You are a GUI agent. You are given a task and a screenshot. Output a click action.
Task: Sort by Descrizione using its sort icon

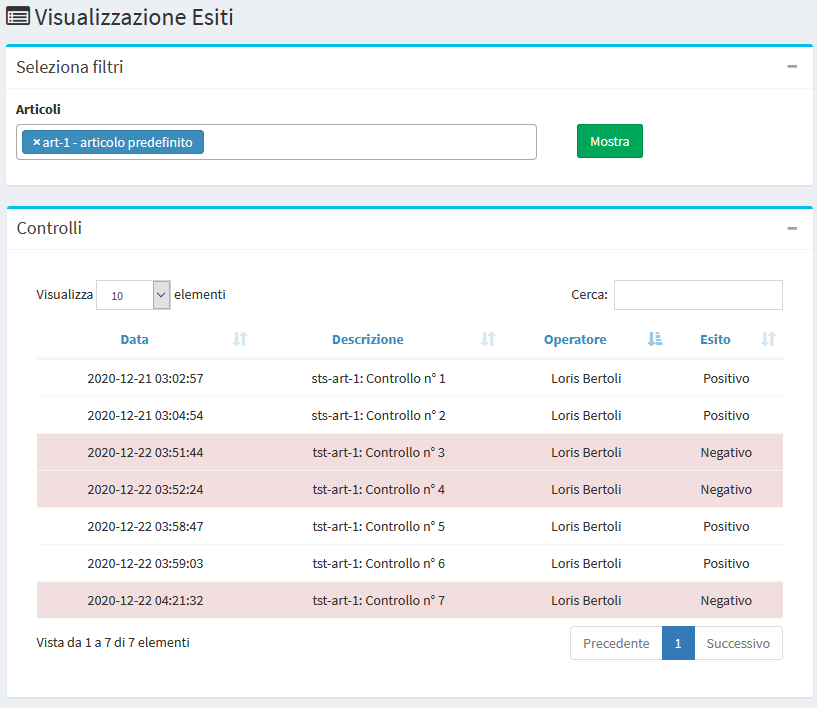(488, 339)
